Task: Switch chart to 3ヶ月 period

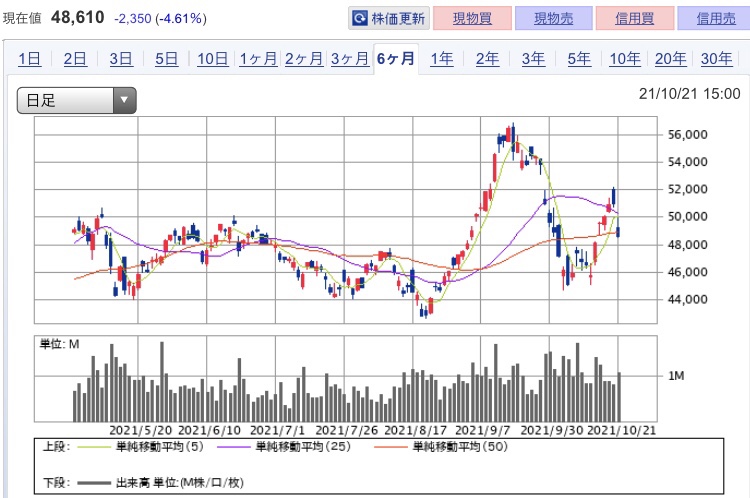Action: [x=350, y=59]
